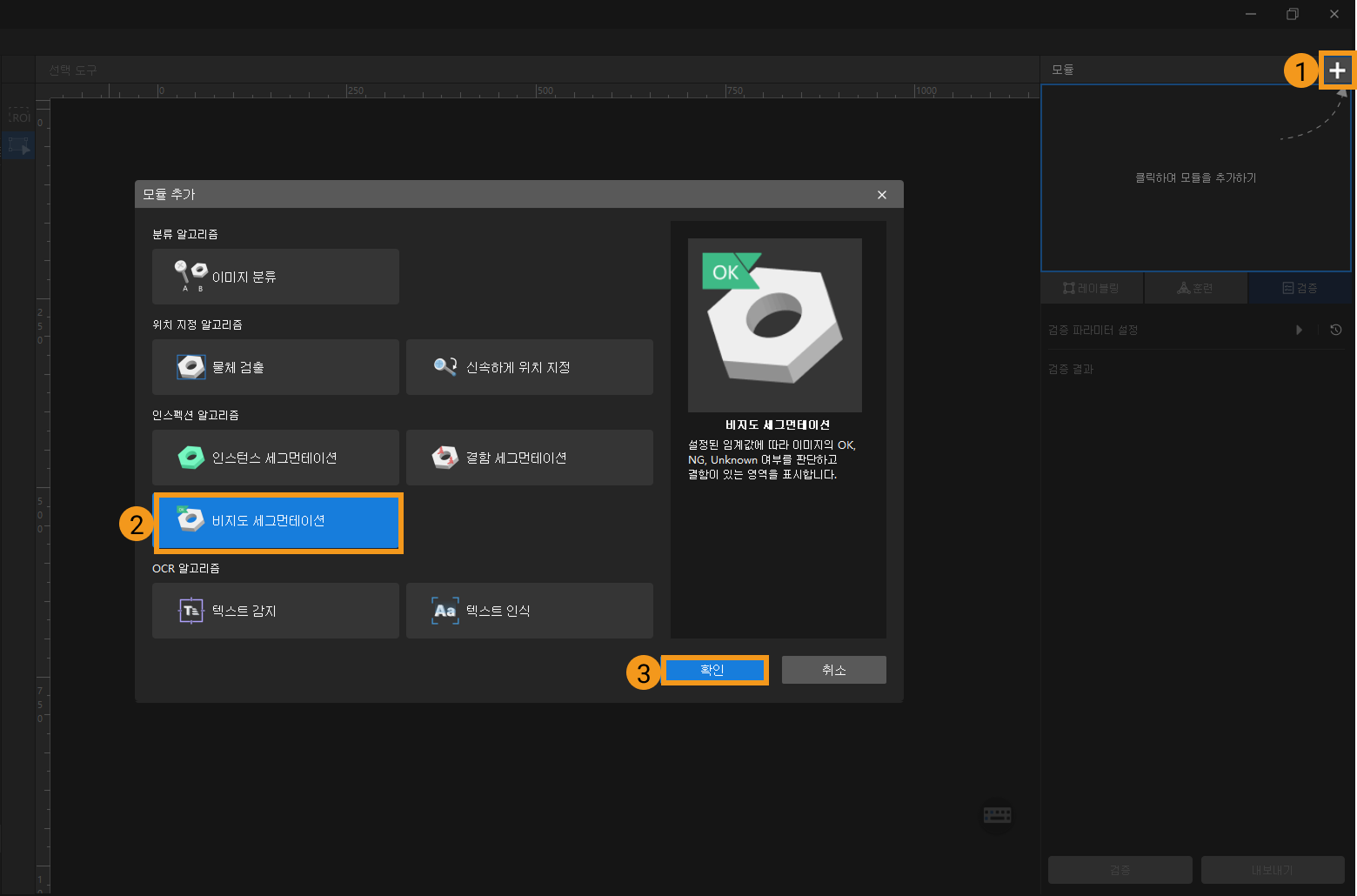The width and height of the screenshot is (1357, 896).
Task: Select 결함 세그먼테이션 module
Action: point(530,458)
